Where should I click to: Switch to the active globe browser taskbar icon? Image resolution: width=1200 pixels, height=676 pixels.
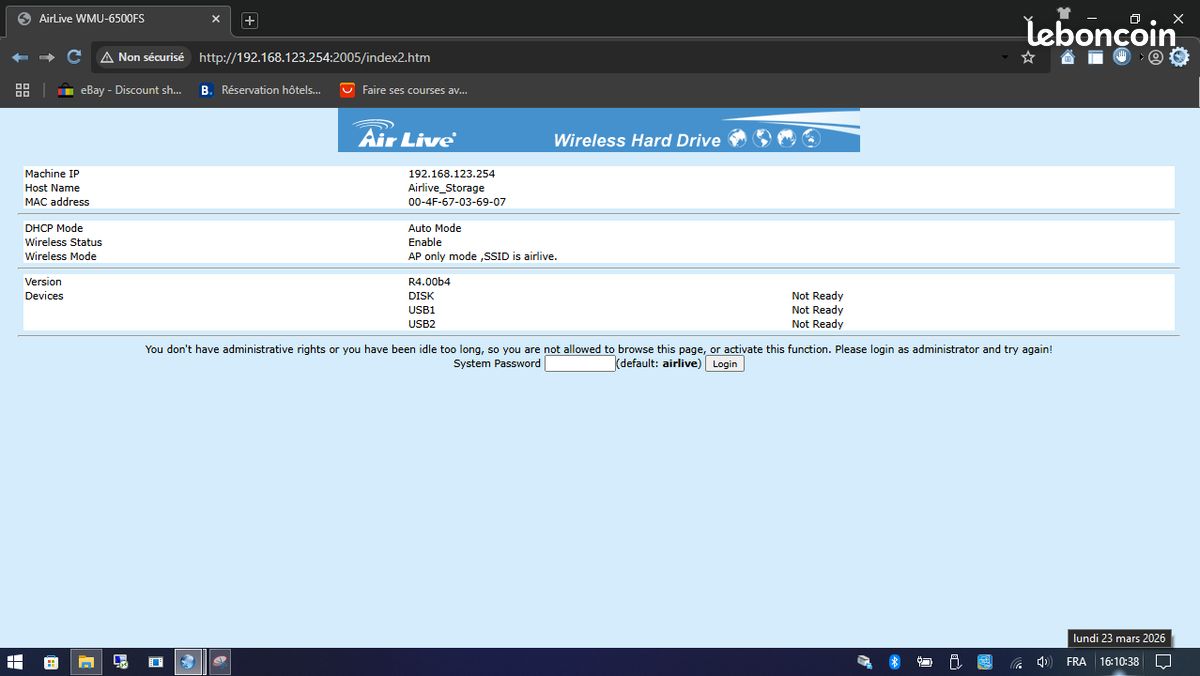pos(187,662)
